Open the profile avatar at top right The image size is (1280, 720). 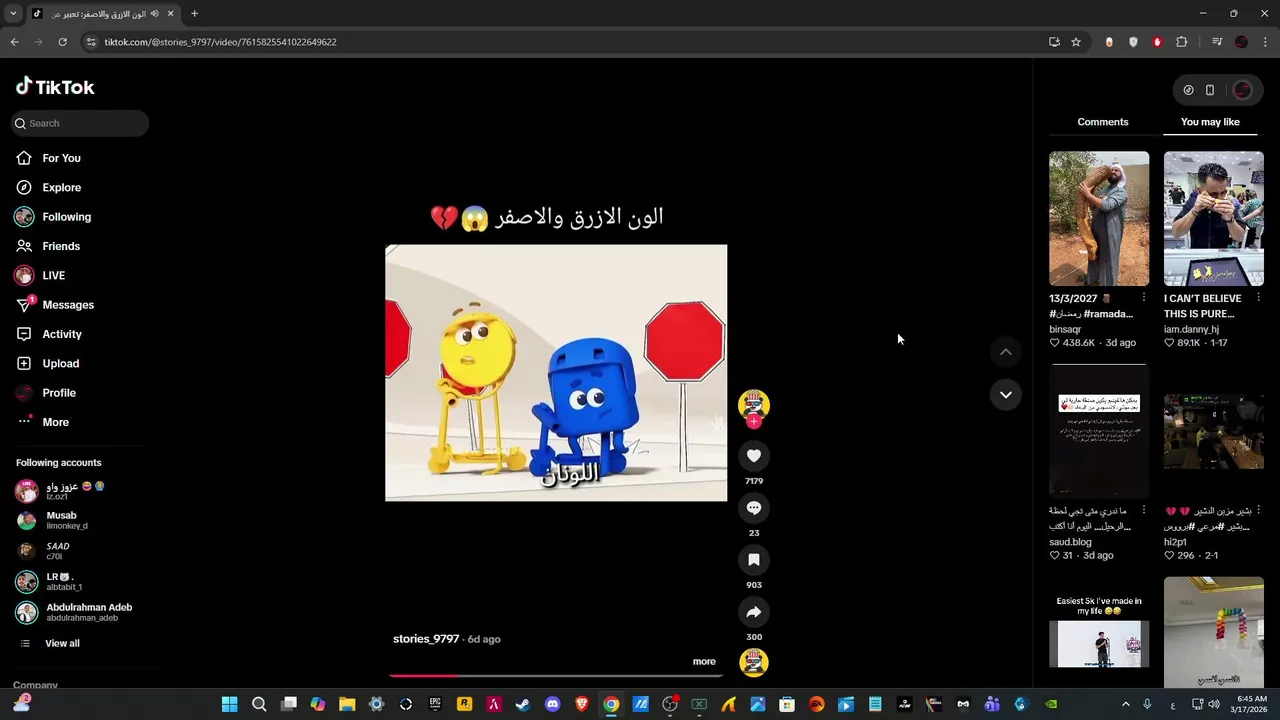point(1243,90)
